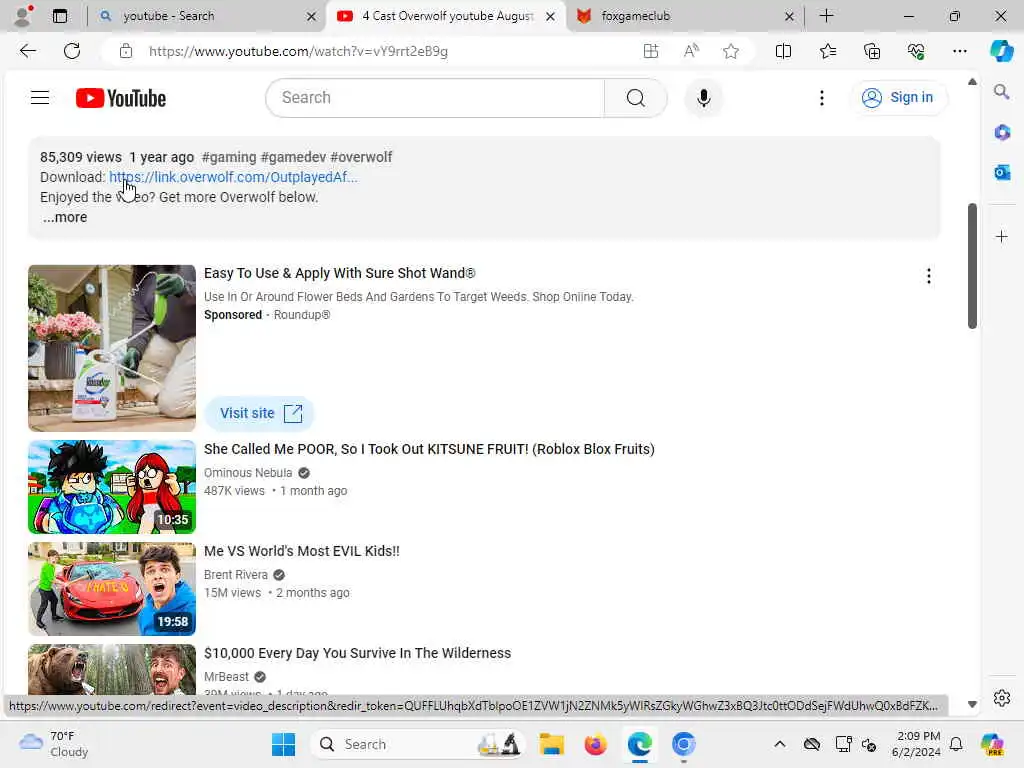
Task: Open She Called Me POOR video title
Action: (429, 449)
